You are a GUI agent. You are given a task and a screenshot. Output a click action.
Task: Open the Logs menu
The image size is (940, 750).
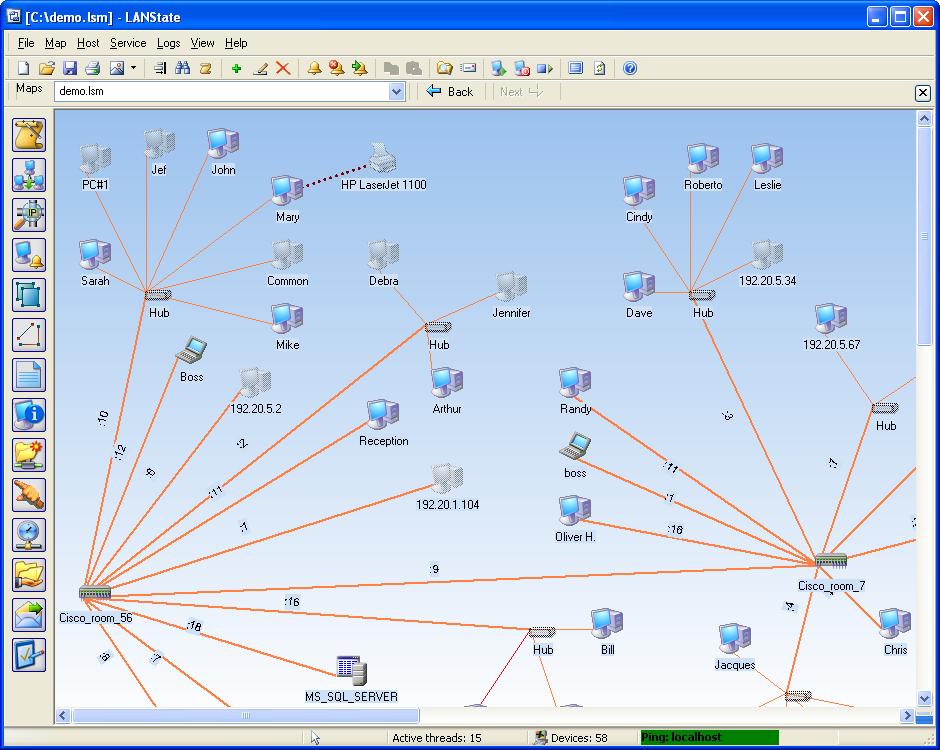168,43
